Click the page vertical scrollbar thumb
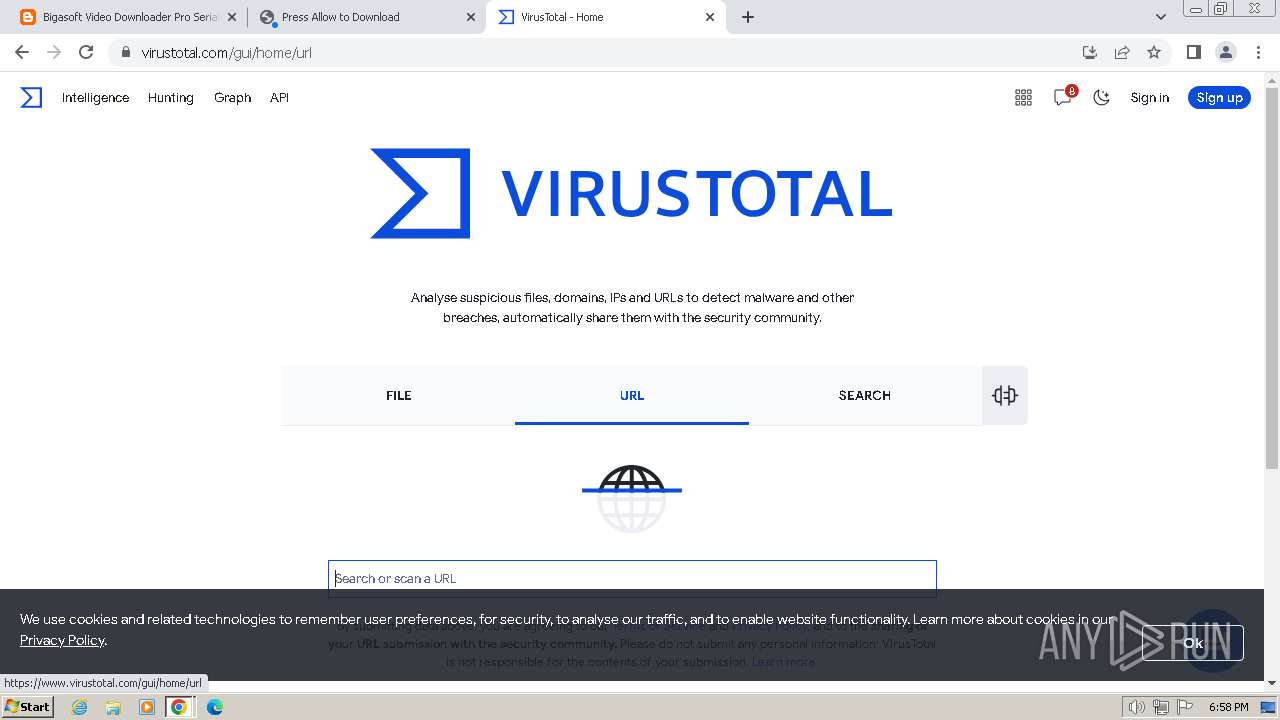The height and width of the screenshot is (720, 1280). [x=1272, y=278]
